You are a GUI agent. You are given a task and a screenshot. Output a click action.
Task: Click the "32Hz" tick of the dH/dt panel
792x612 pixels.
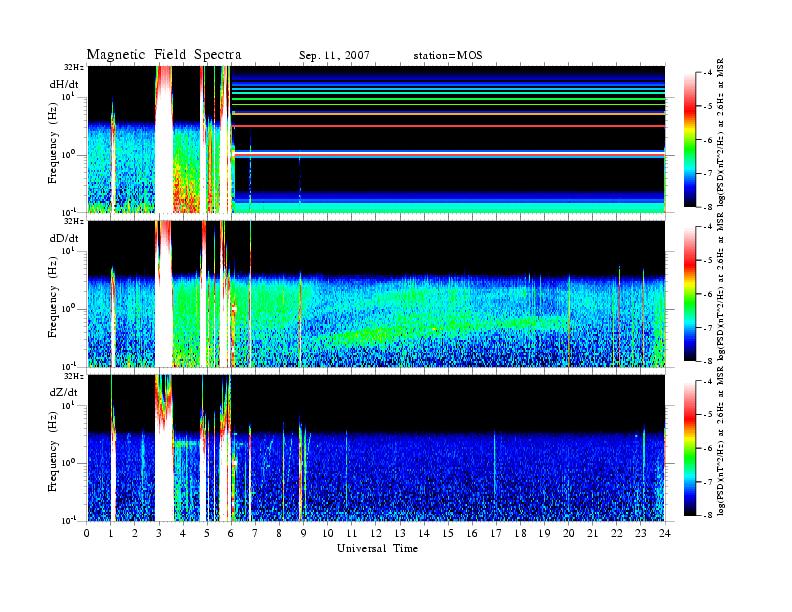click(74, 67)
